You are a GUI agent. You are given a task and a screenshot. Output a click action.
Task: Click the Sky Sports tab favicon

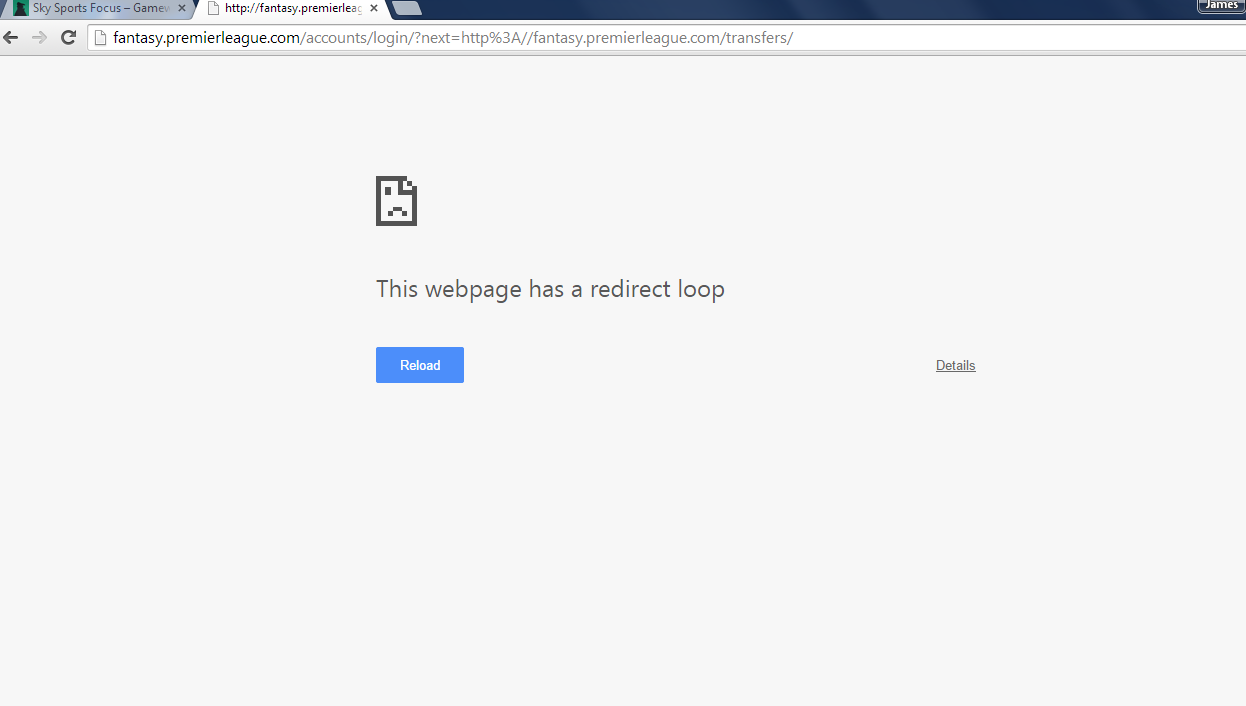(x=21, y=8)
